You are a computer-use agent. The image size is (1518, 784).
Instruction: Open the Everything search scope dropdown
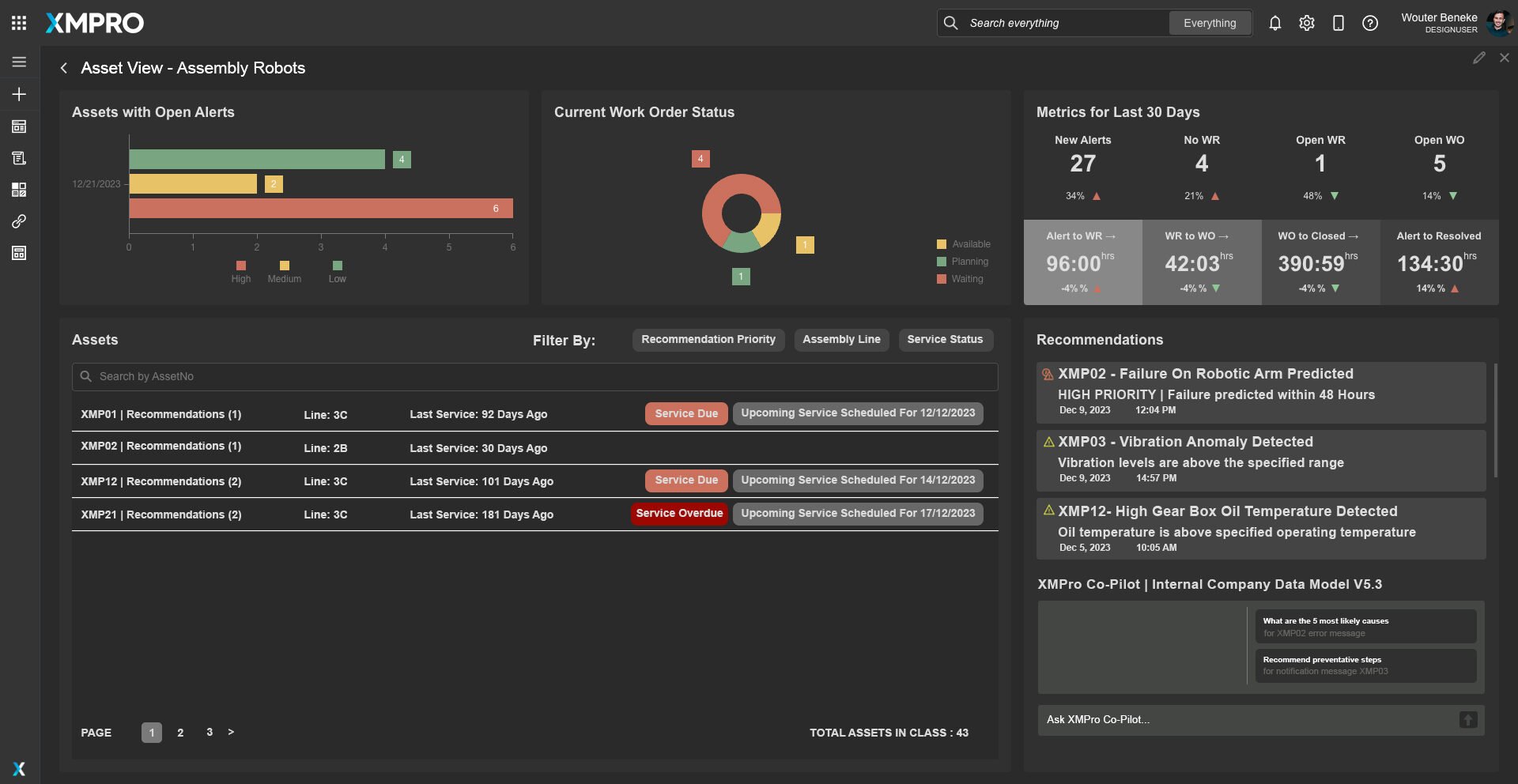[x=1209, y=23]
